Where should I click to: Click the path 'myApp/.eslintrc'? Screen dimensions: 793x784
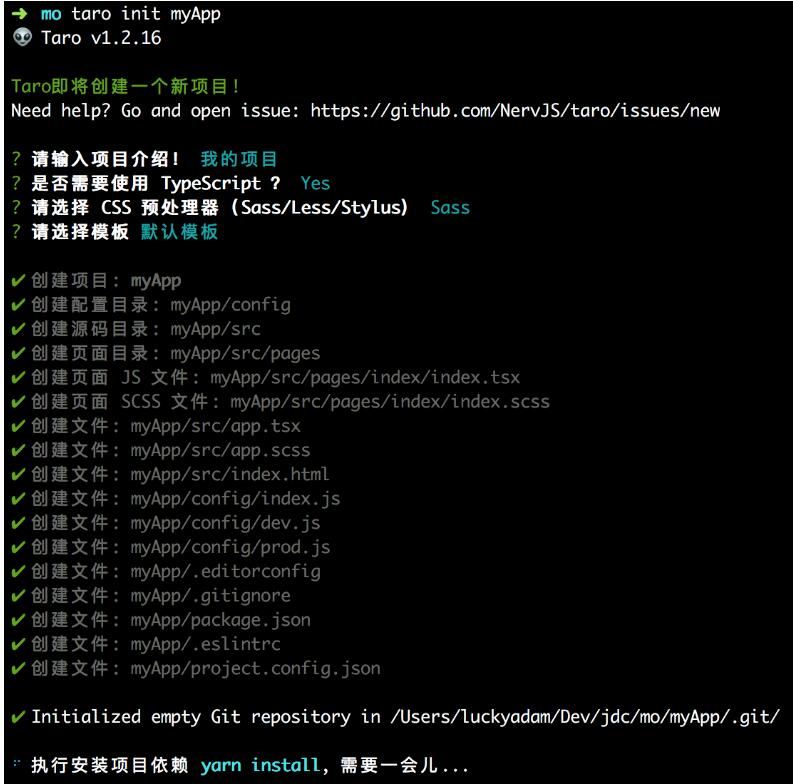point(205,644)
